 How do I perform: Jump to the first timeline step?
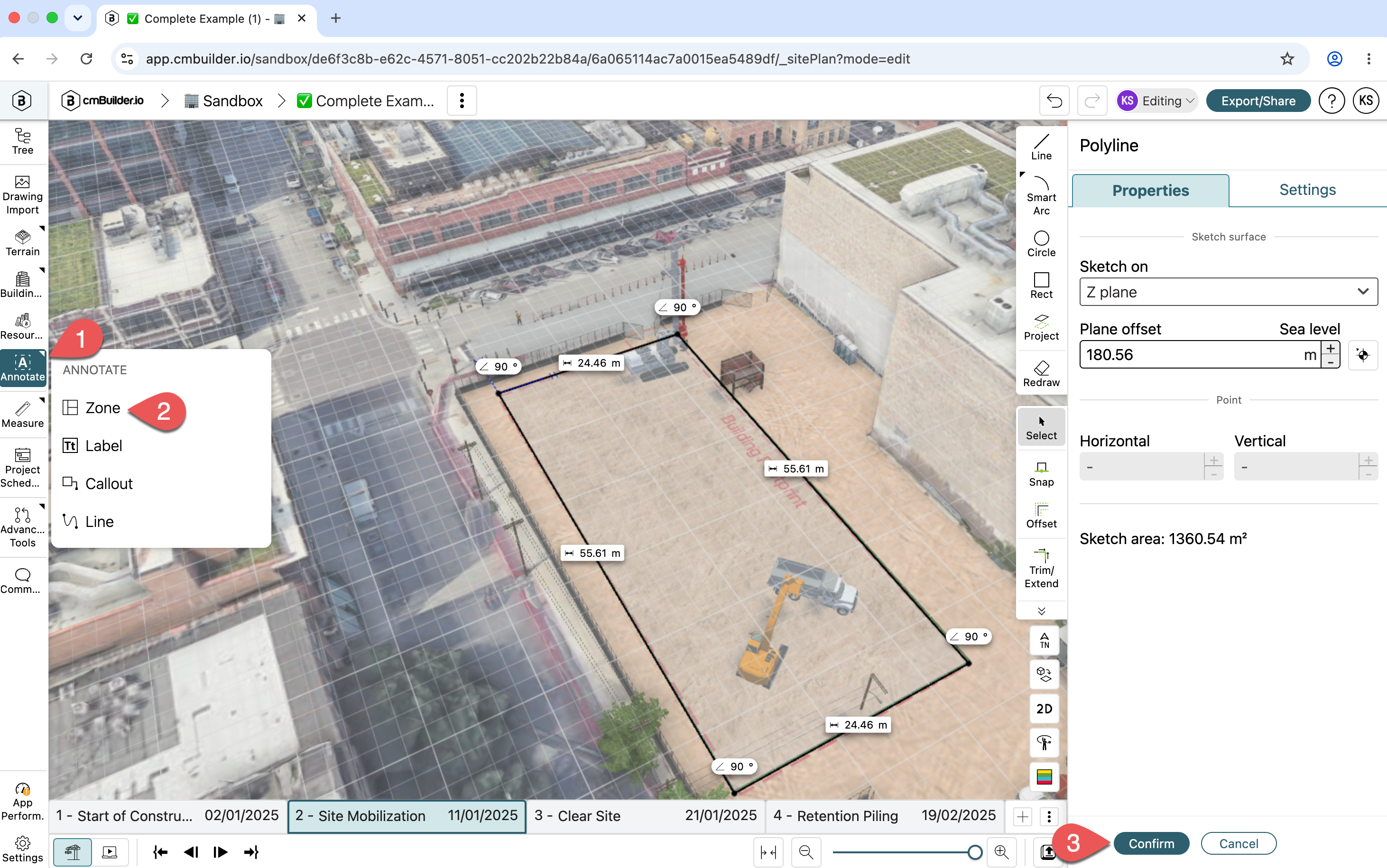click(160, 852)
